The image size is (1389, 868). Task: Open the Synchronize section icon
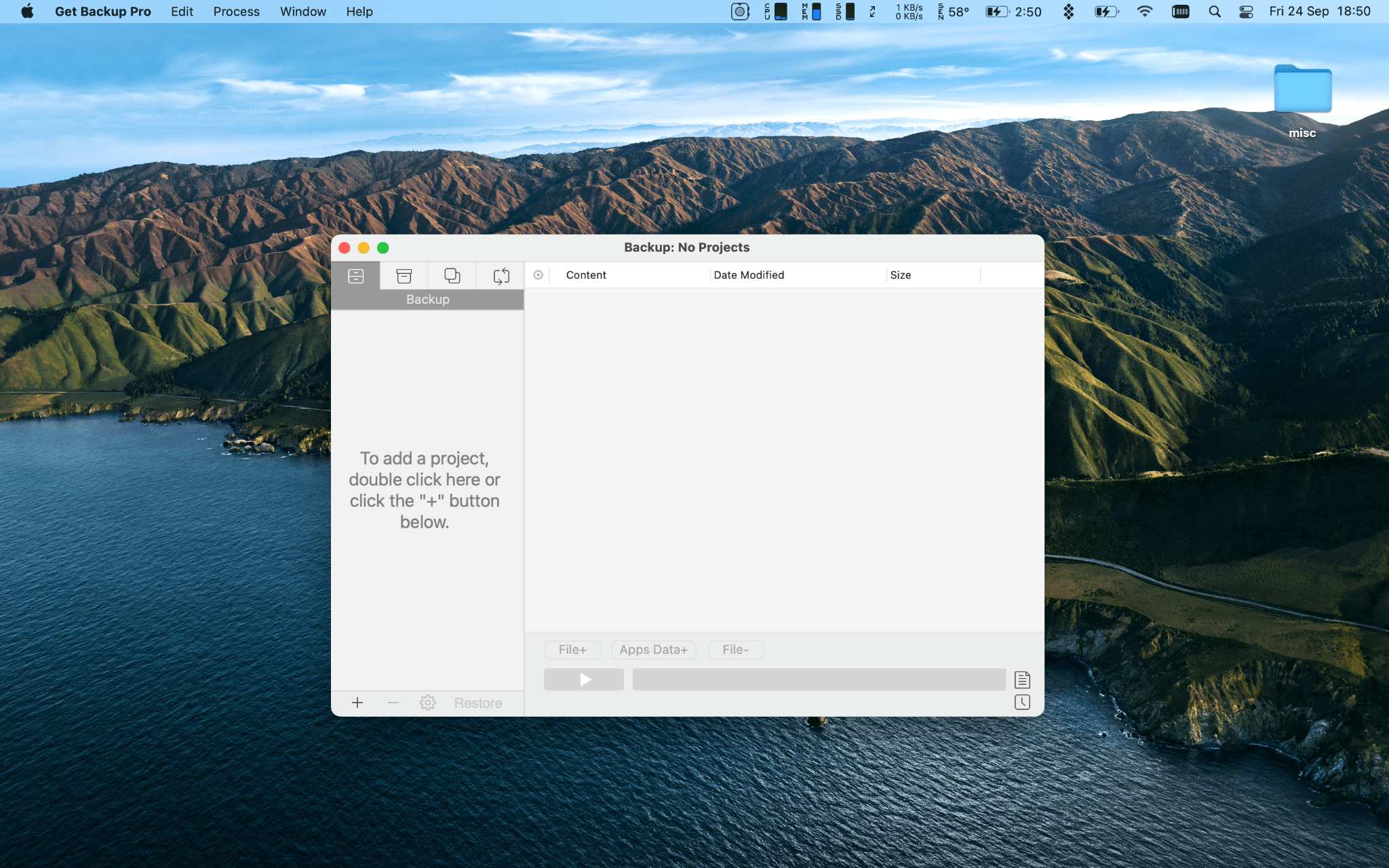click(501, 276)
